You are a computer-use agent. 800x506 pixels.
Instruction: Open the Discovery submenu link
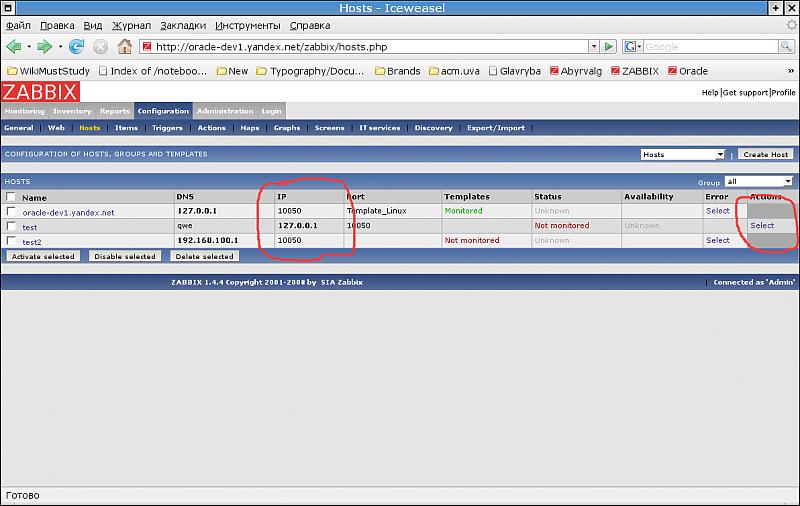pos(434,128)
